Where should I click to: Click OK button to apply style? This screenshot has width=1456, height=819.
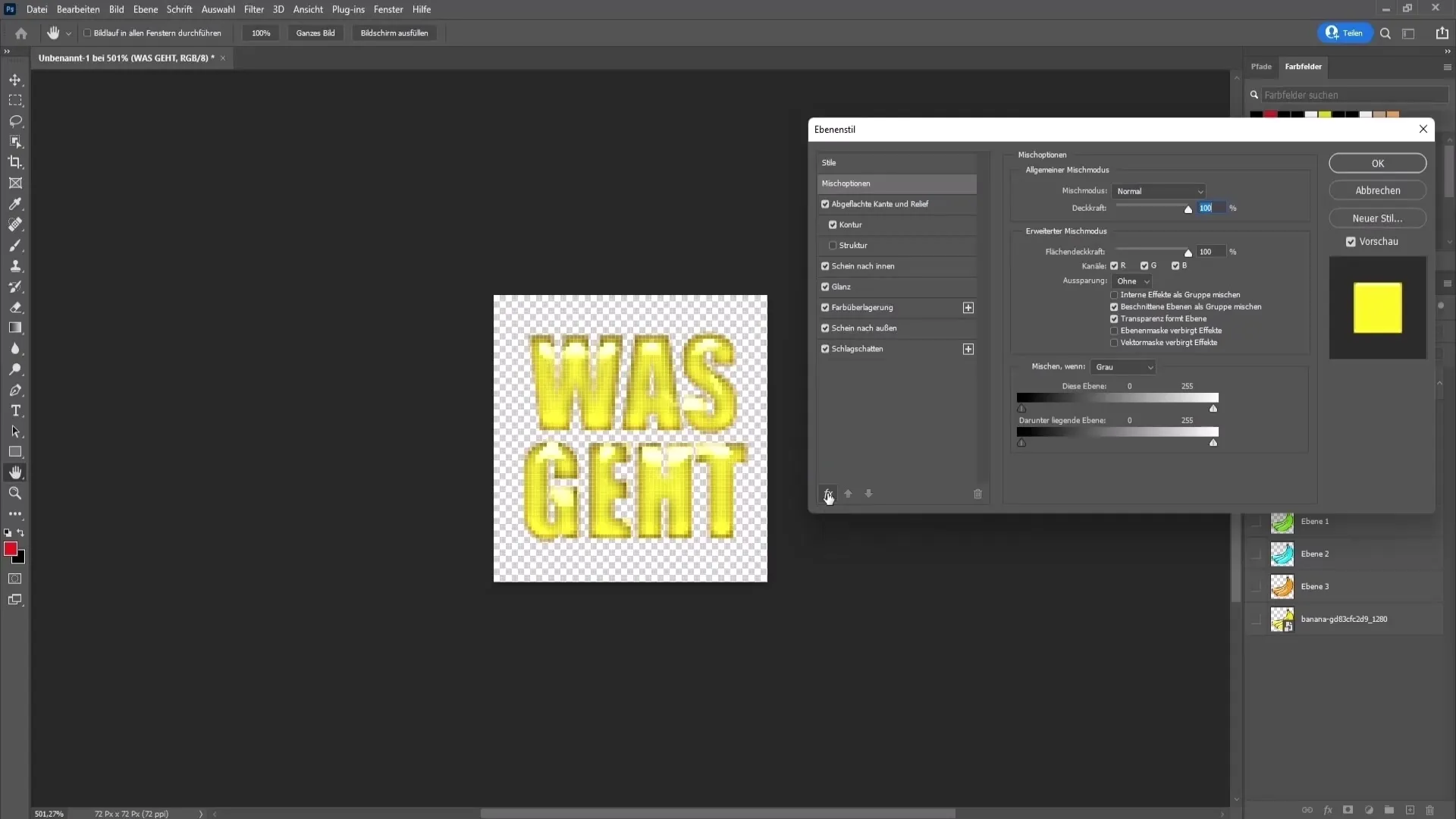pos(1379,163)
